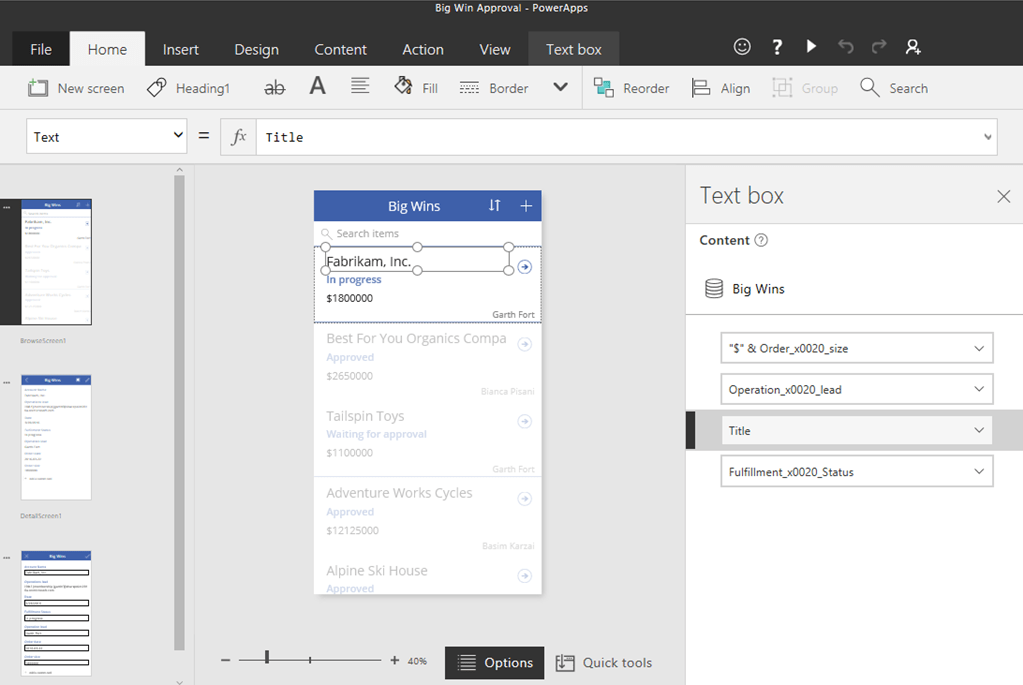Select the Fabrikam, Inc. title text
This screenshot has width=1023, height=685.
pos(369,262)
